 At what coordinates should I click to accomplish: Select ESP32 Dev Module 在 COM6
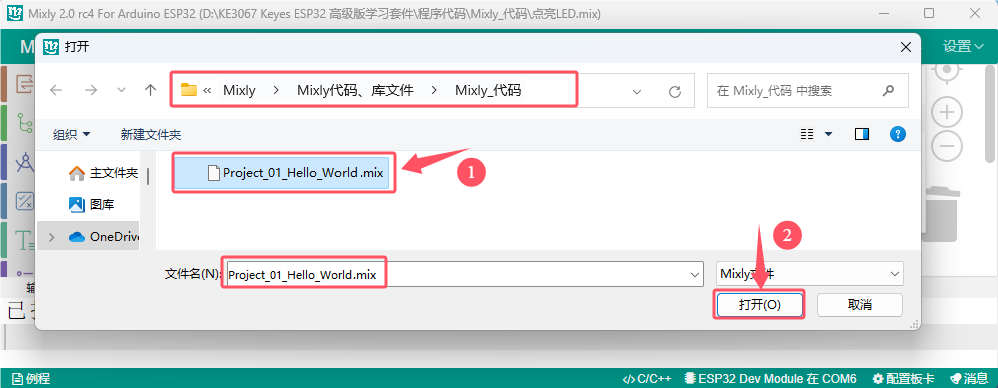(770, 378)
